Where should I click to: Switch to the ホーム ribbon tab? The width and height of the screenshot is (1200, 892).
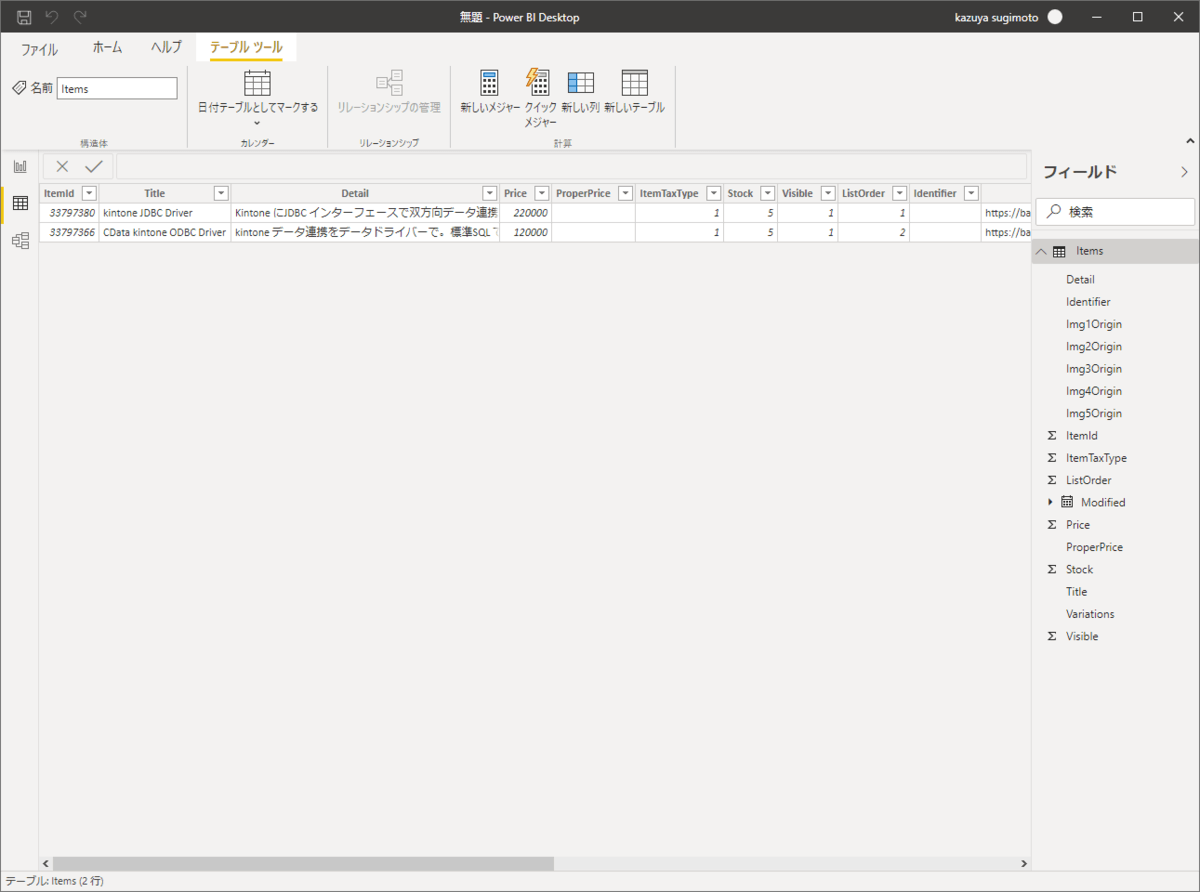(x=107, y=47)
